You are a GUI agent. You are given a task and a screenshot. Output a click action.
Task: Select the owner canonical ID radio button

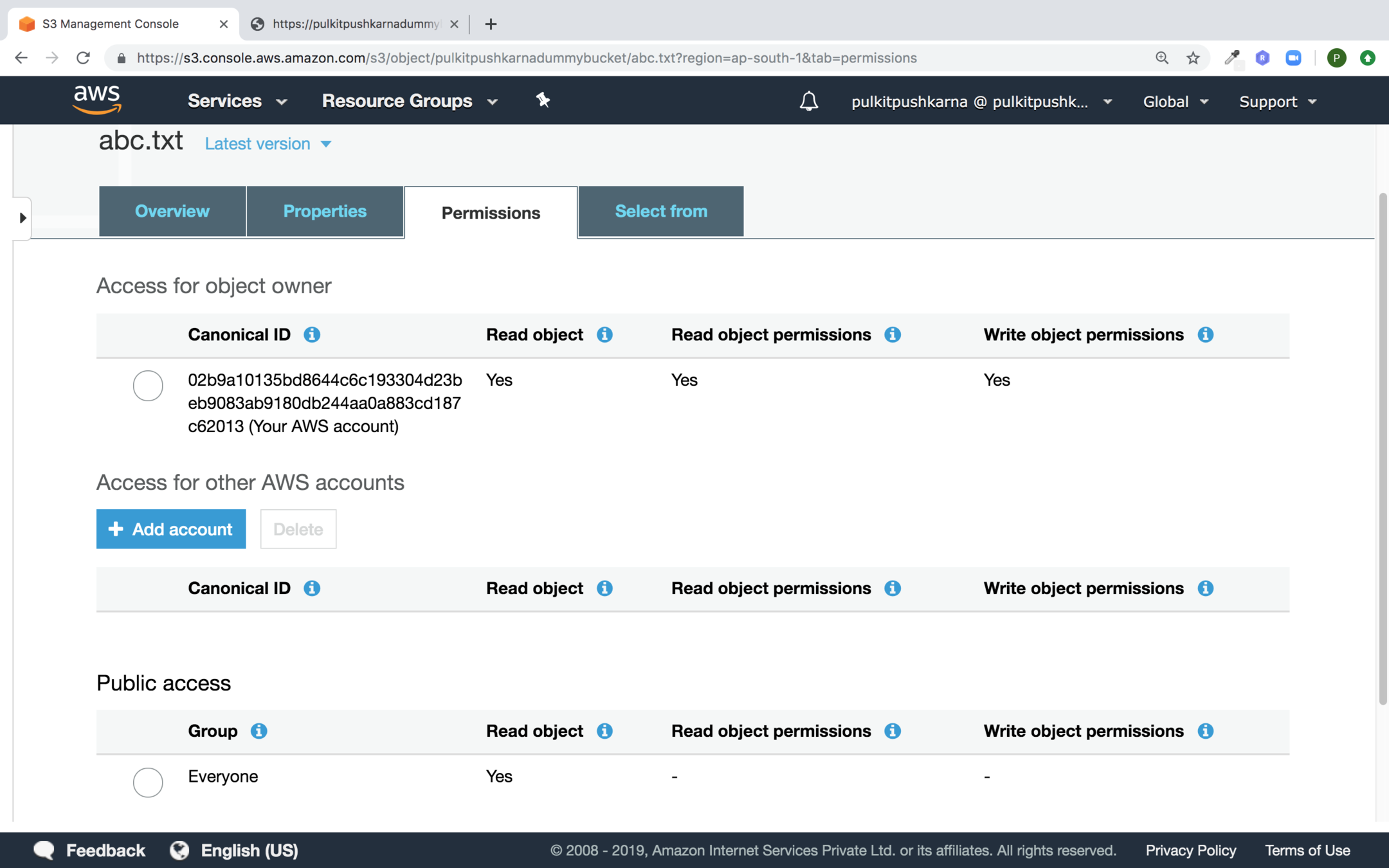pos(148,386)
